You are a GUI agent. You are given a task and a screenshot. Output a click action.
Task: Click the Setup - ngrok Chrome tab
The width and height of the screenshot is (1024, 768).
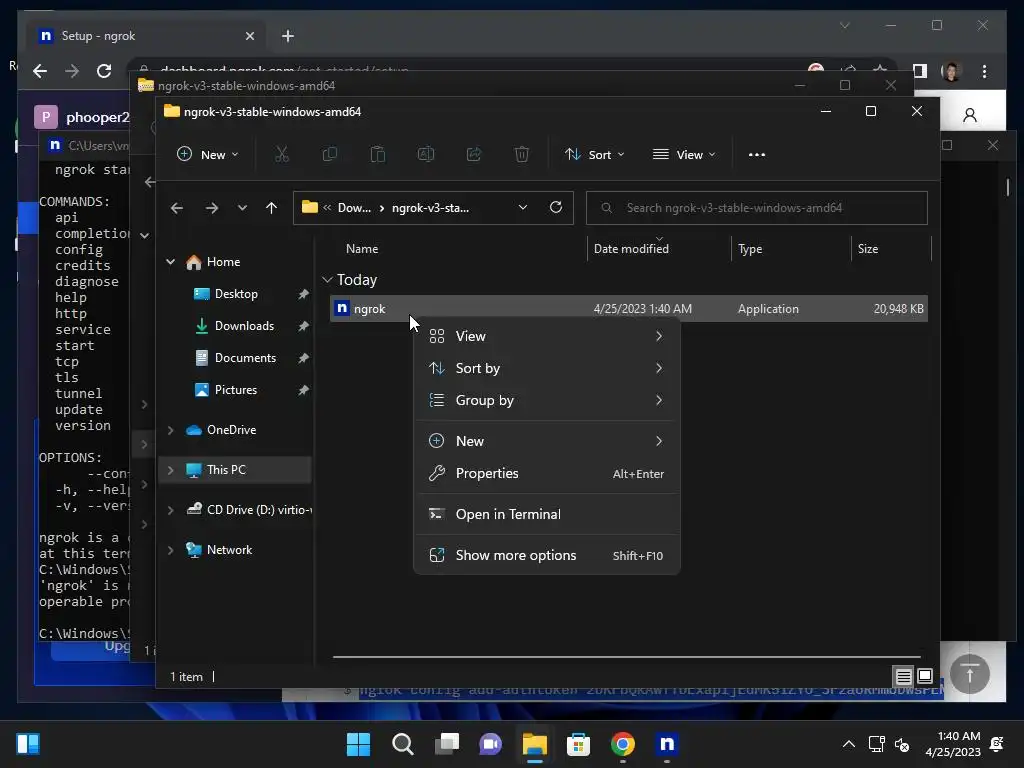click(146, 36)
